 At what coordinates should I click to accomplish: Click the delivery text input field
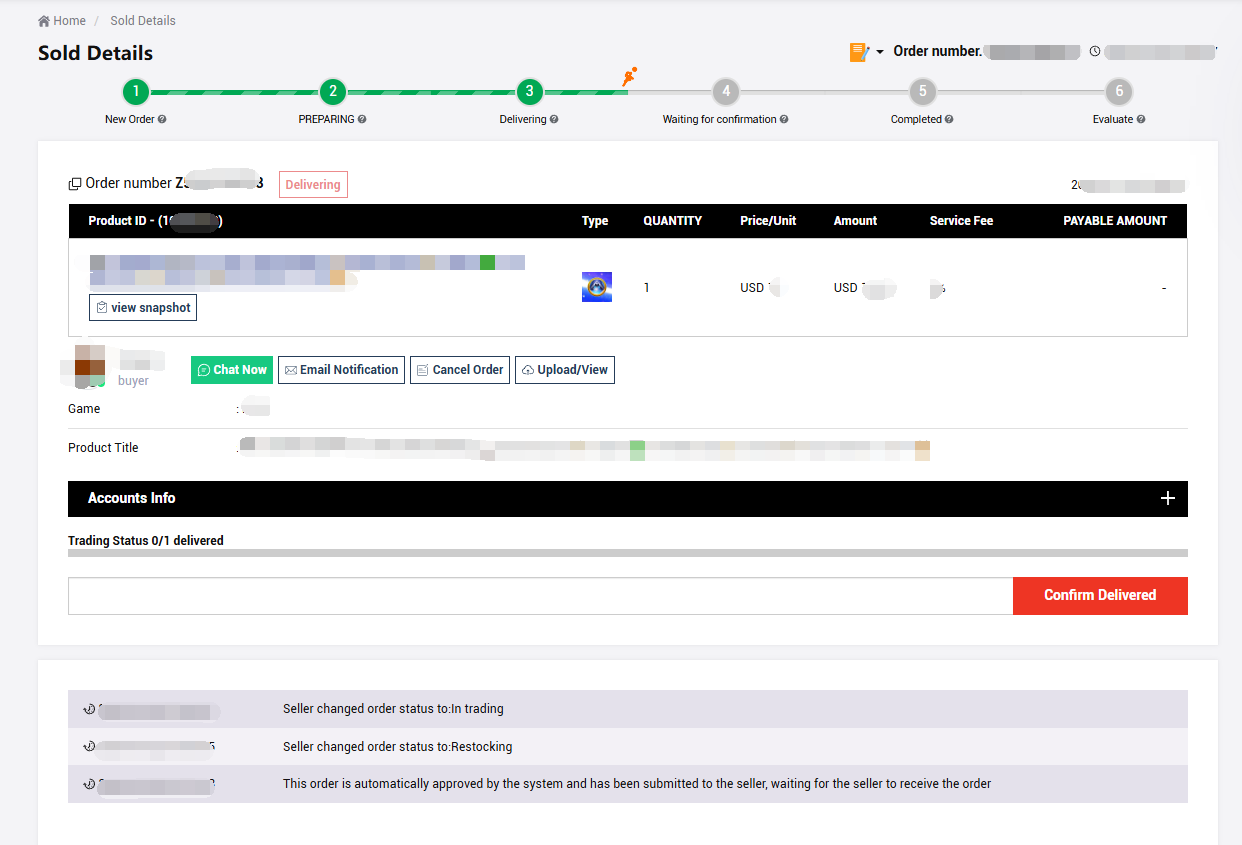[540, 596]
